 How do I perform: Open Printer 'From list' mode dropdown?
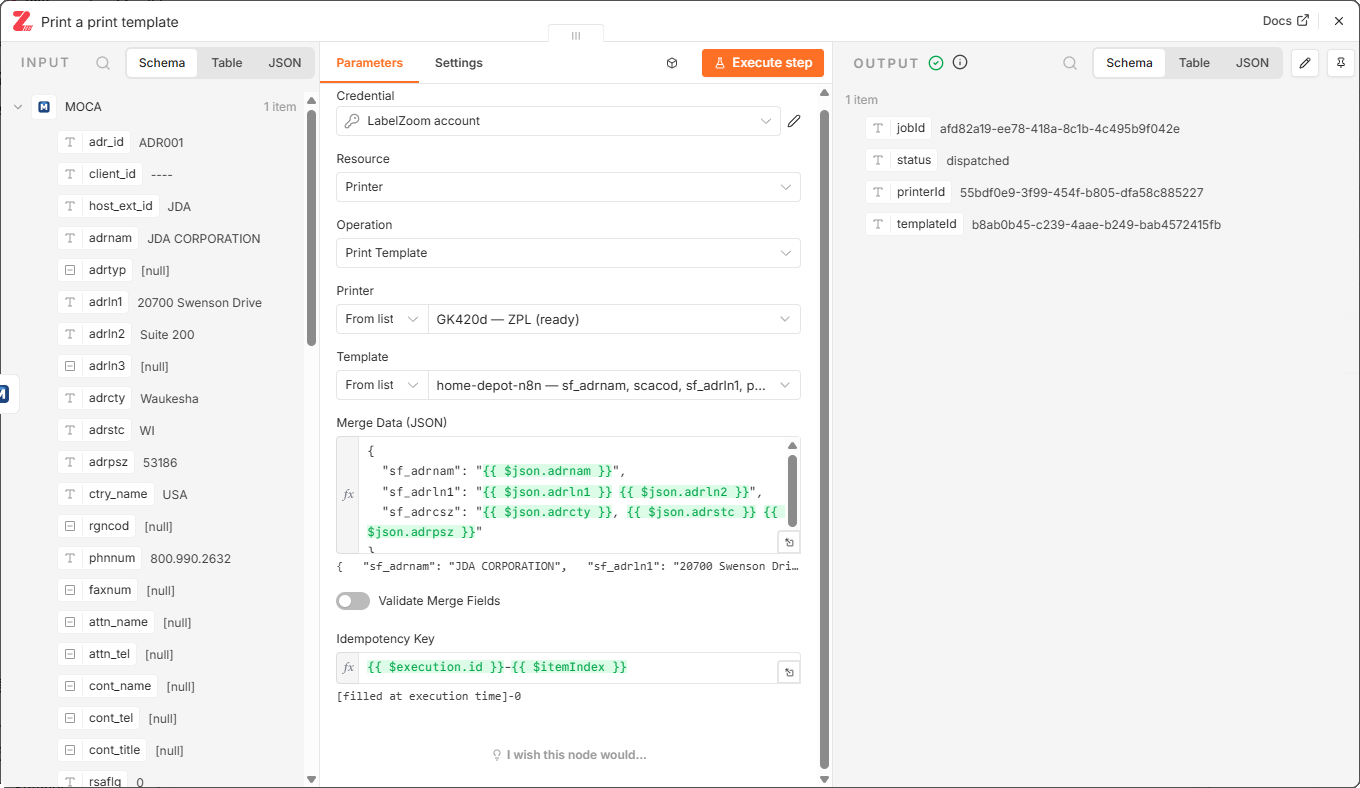pyautogui.click(x=382, y=319)
